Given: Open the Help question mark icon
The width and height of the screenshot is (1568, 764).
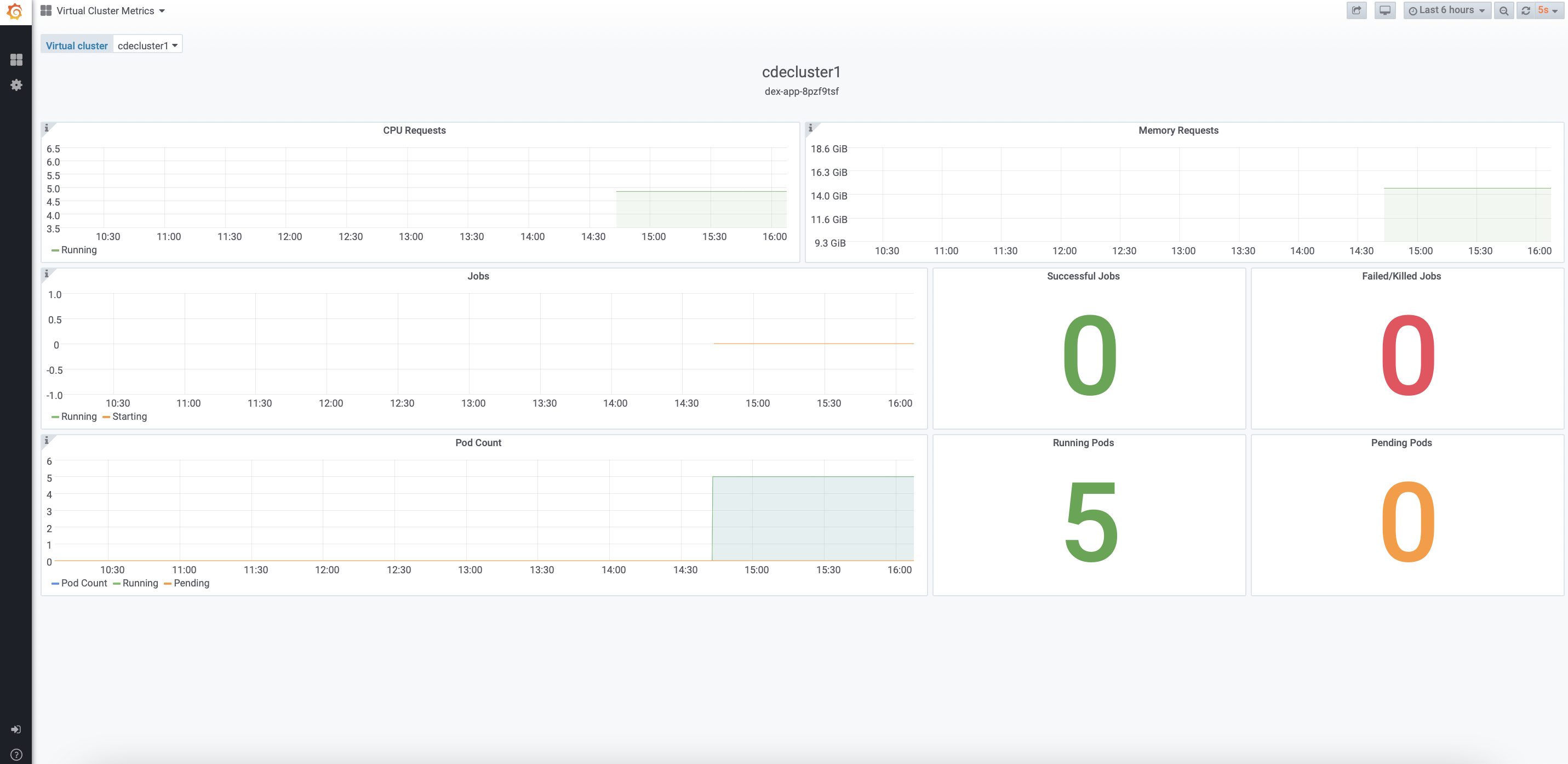Looking at the screenshot, I should [x=16, y=754].
